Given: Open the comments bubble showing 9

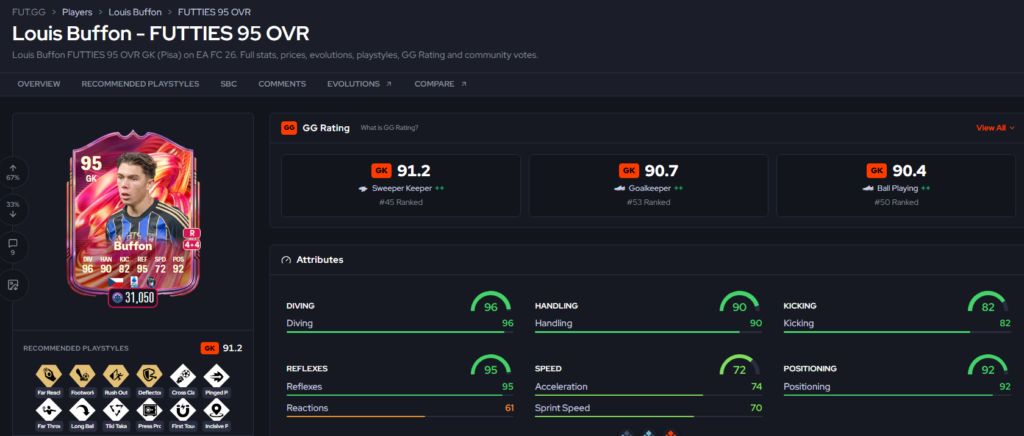Looking at the screenshot, I should (x=13, y=247).
